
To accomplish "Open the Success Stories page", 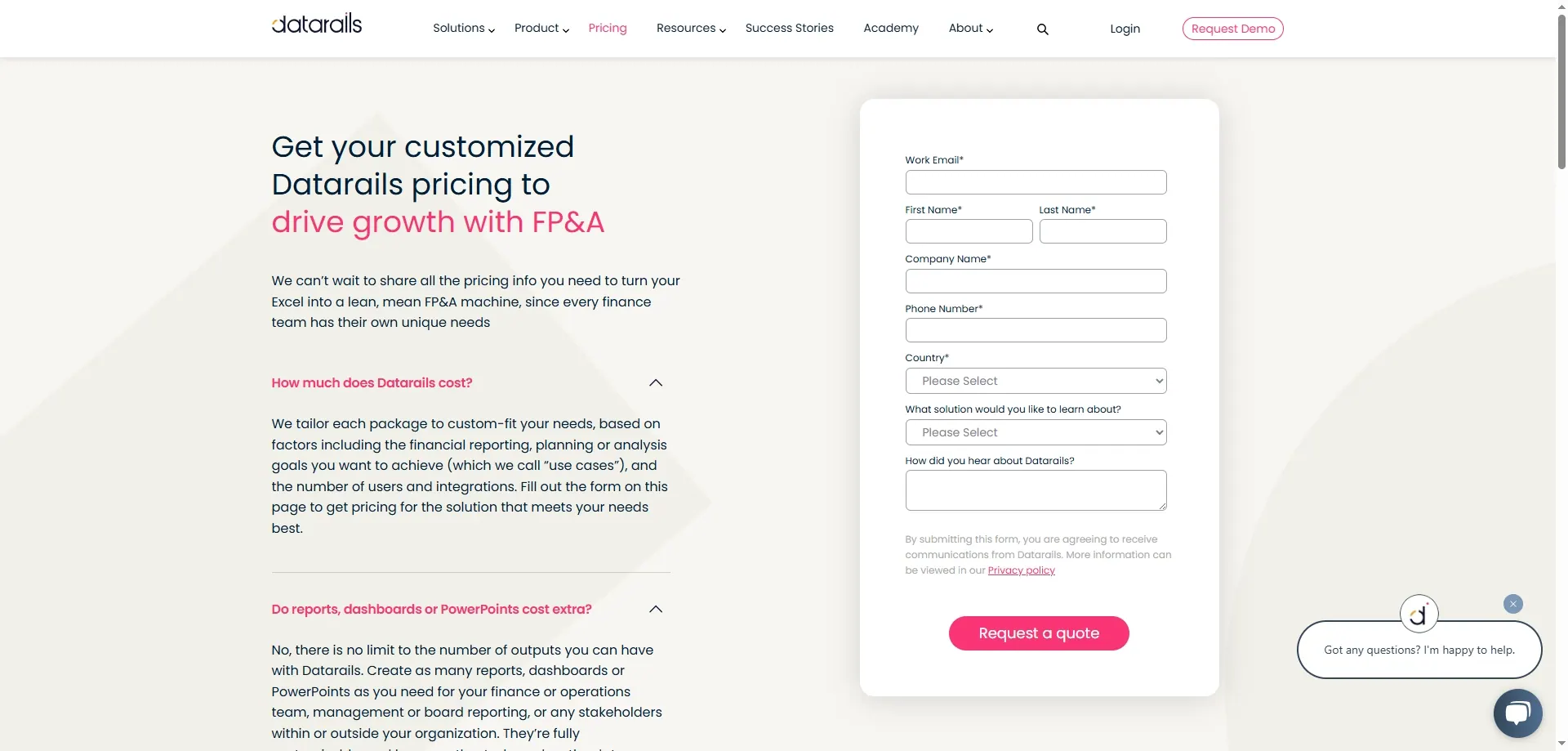I will coord(789,29).
